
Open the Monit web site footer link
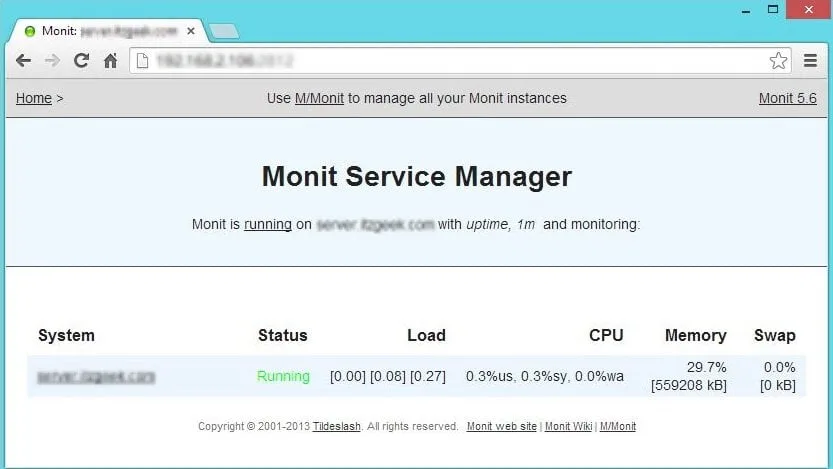point(502,426)
